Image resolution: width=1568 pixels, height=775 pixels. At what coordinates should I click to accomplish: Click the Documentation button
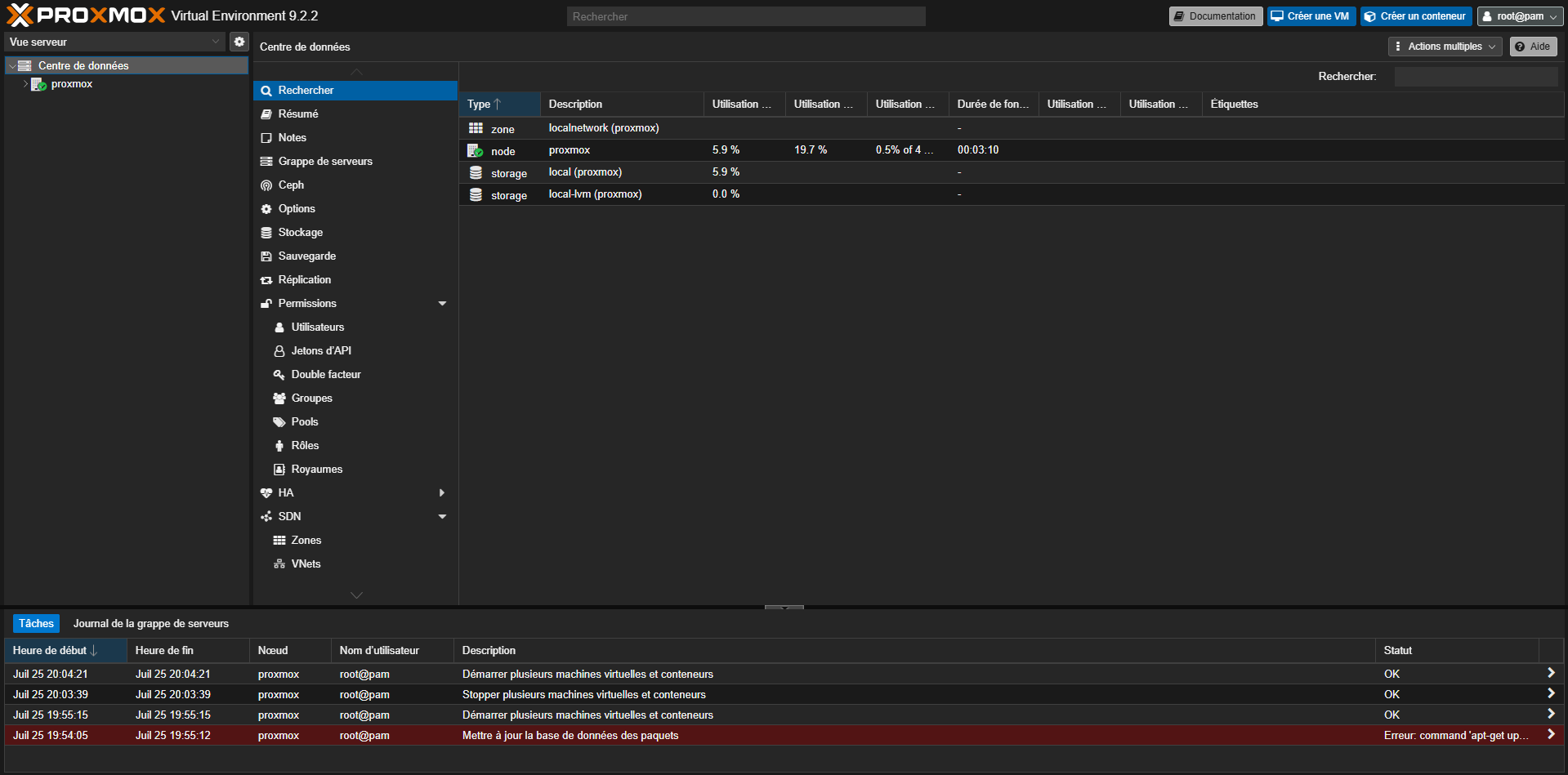tap(1216, 16)
